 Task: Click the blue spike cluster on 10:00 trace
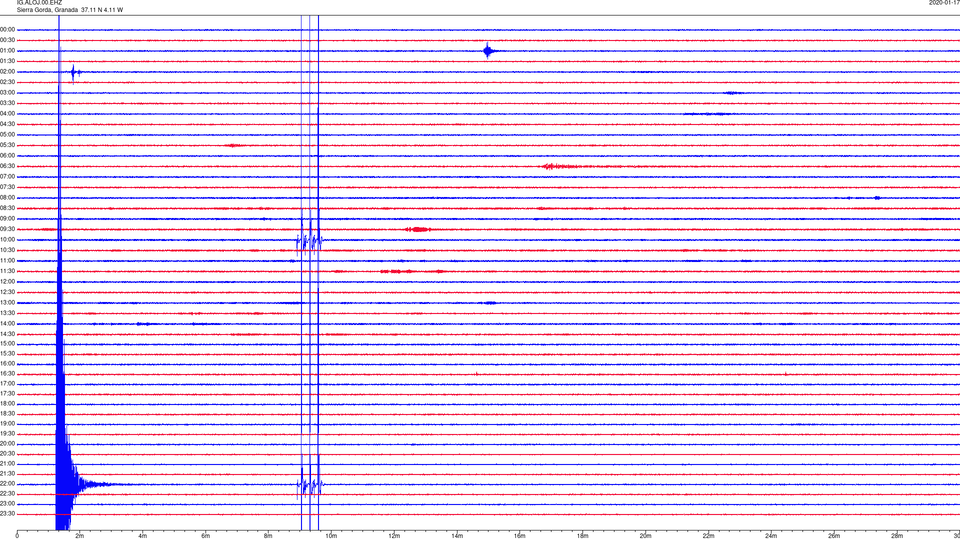point(310,242)
